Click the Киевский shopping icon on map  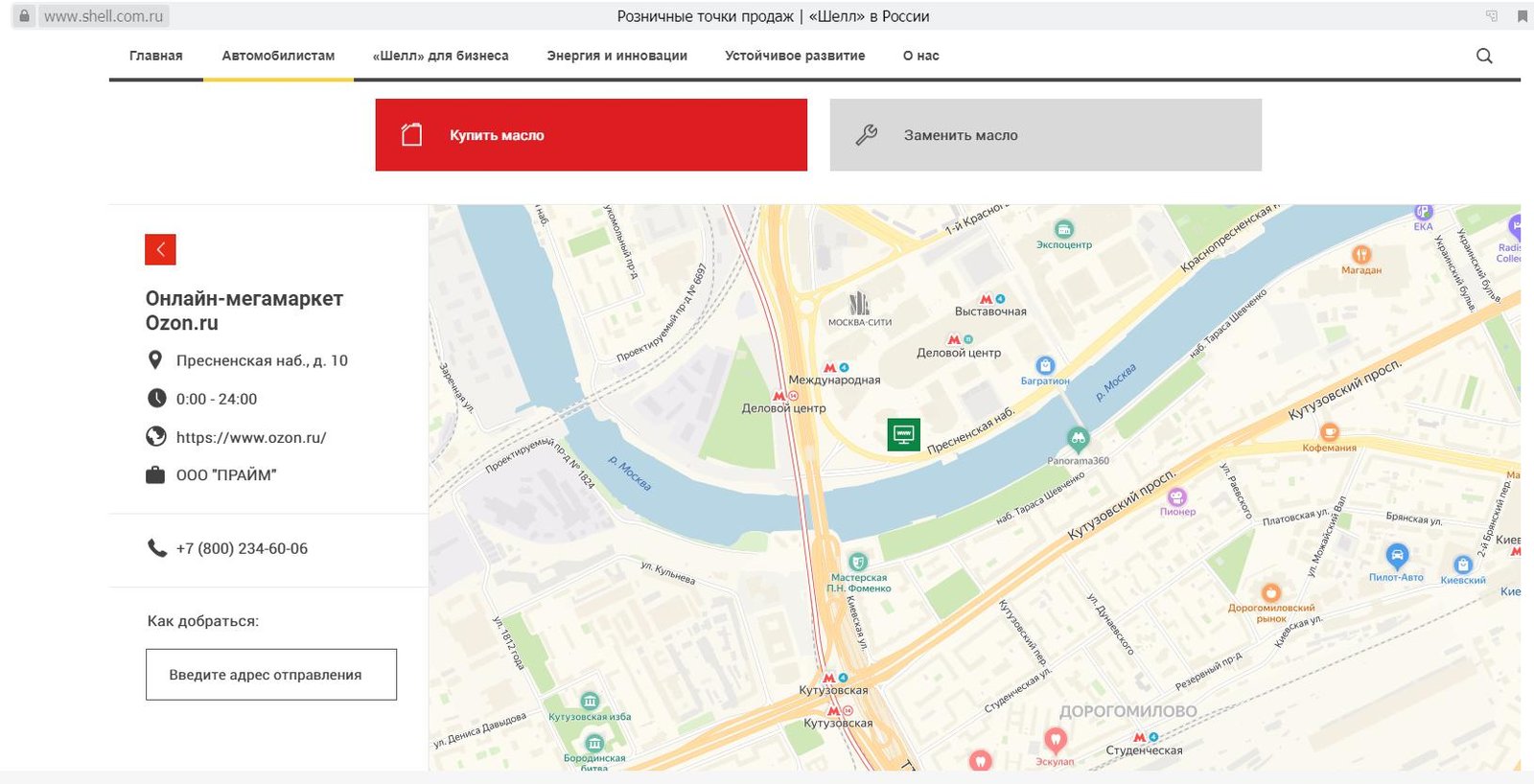pyautogui.click(x=1462, y=565)
